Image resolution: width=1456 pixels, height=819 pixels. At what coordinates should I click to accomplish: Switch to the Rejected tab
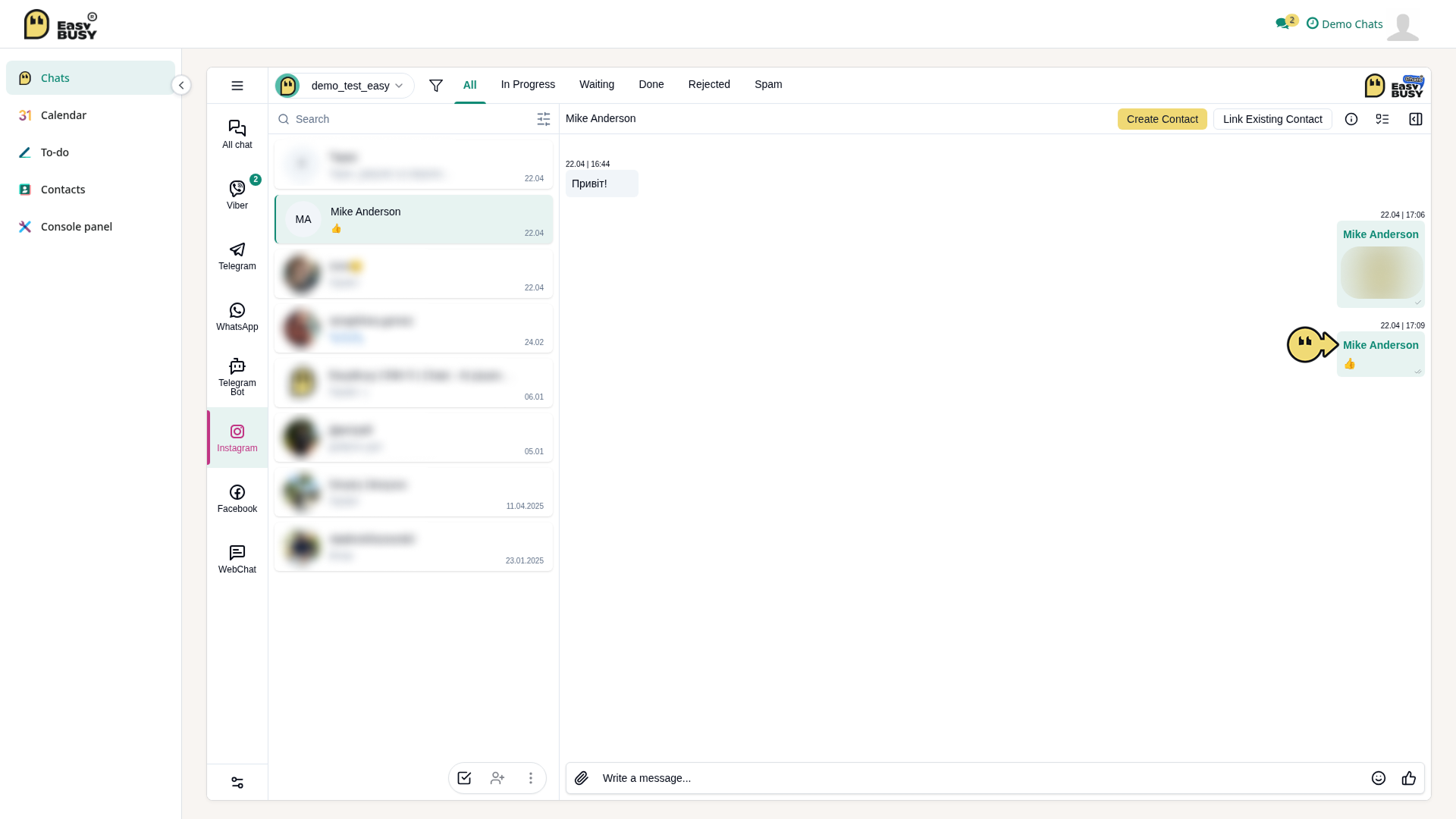point(709,84)
